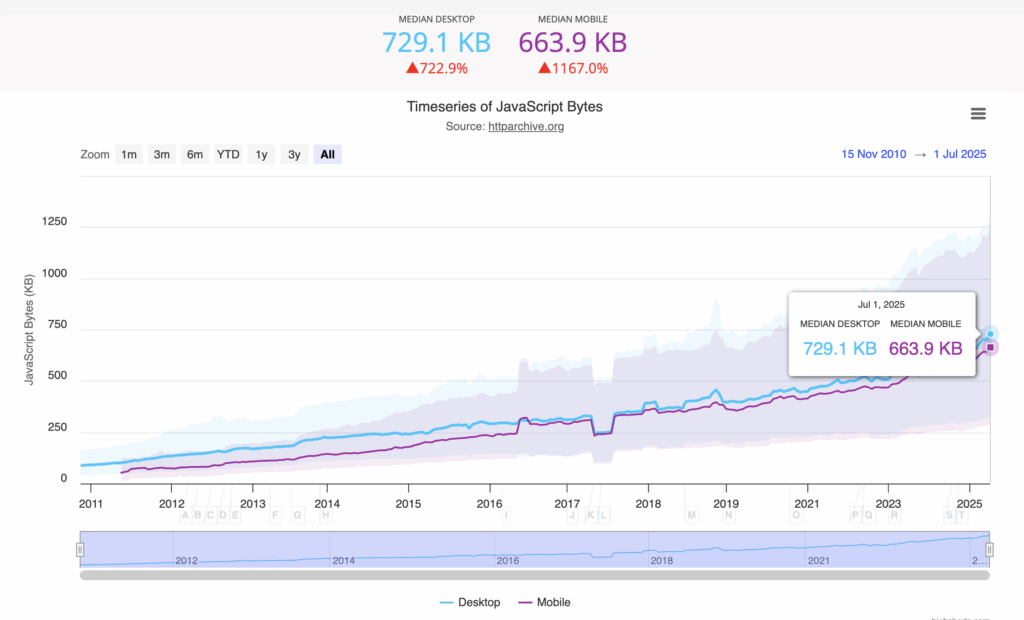Open the chart context hamburger menu
Screen dimensions: 1024x620
coord(978,114)
